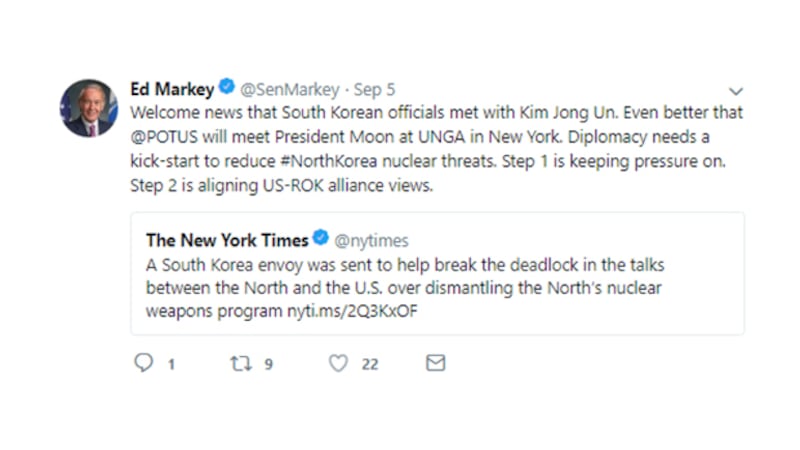Click the Ed Markey display name

tap(173, 88)
